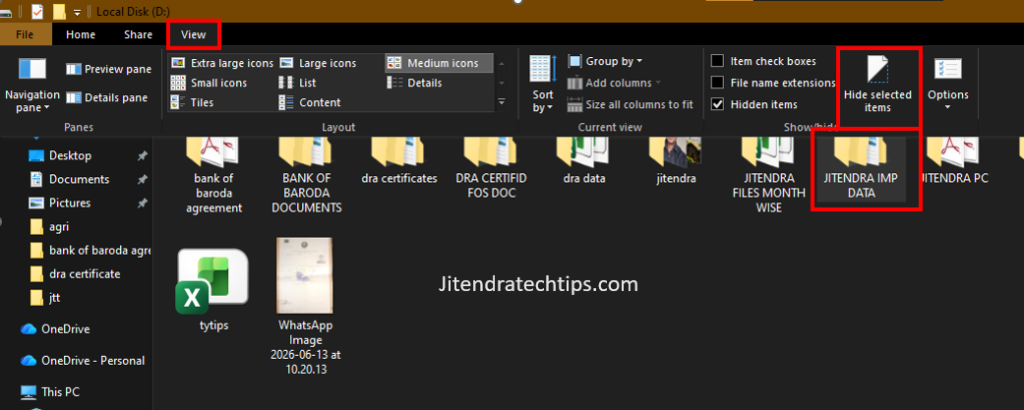Select OneDrive in navigation pane
1024x410 pixels.
point(56,329)
